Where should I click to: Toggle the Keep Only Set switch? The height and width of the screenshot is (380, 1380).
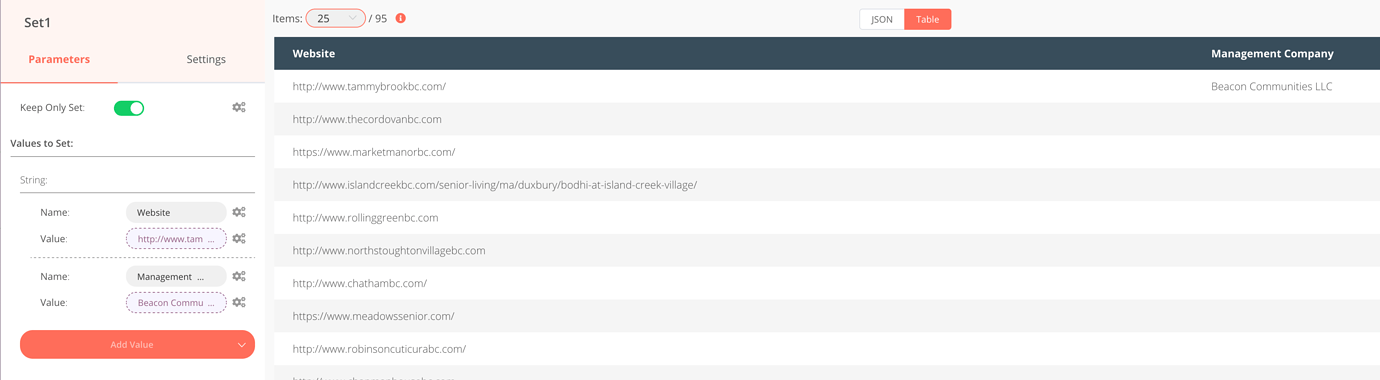click(129, 108)
